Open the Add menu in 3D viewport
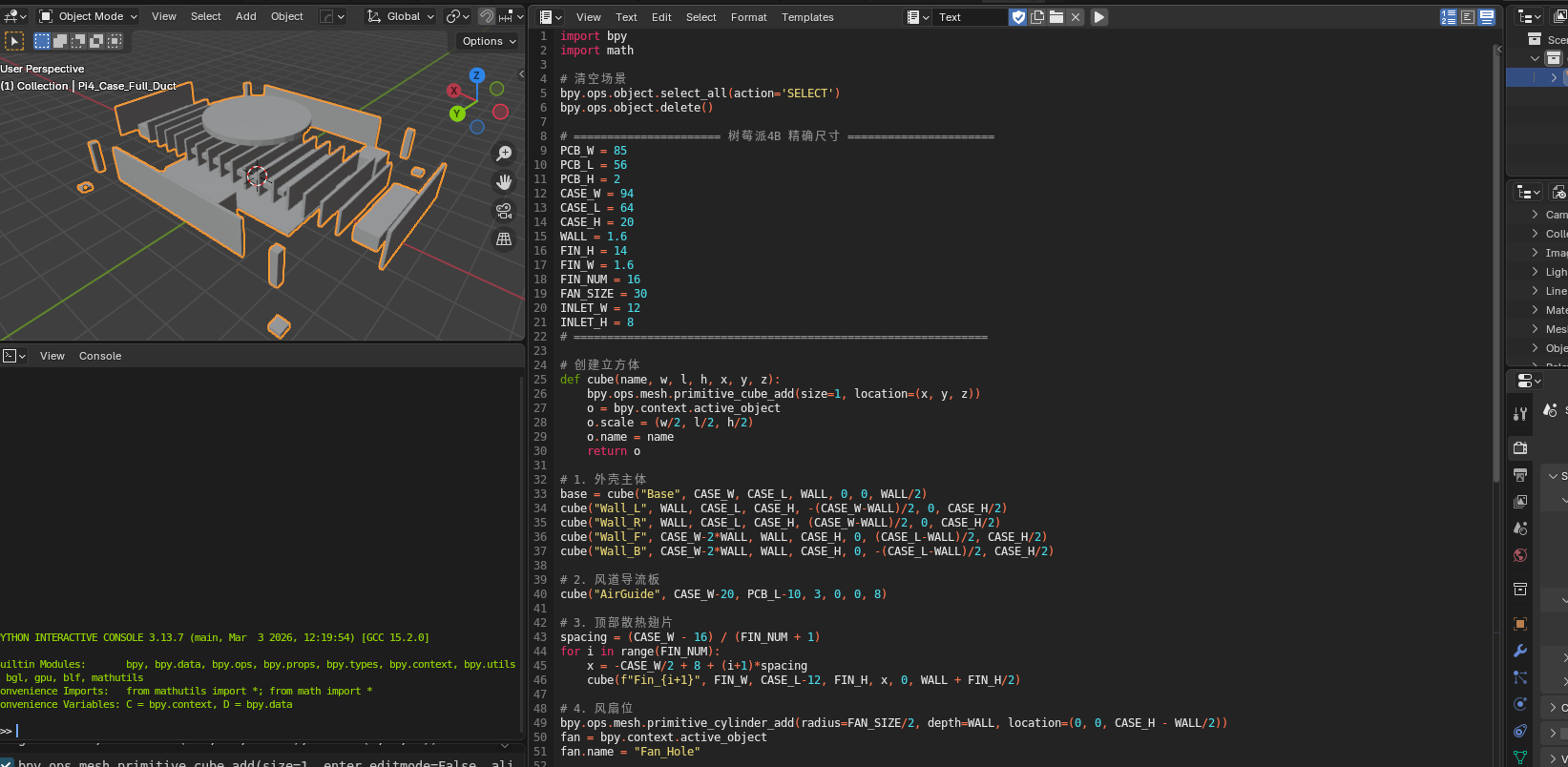Viewport: 1568px width, 767px height. (x=245, y=16)
